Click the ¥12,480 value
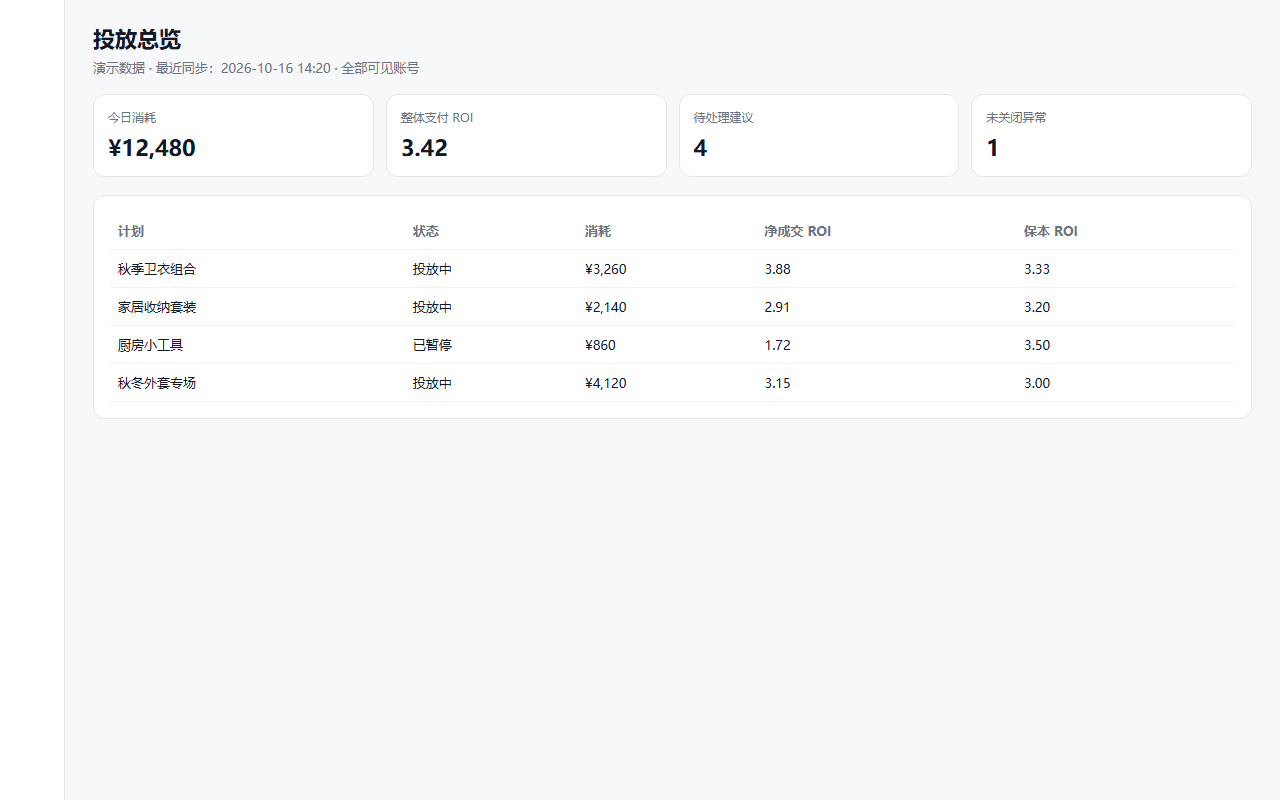 [x=152, y=148]
